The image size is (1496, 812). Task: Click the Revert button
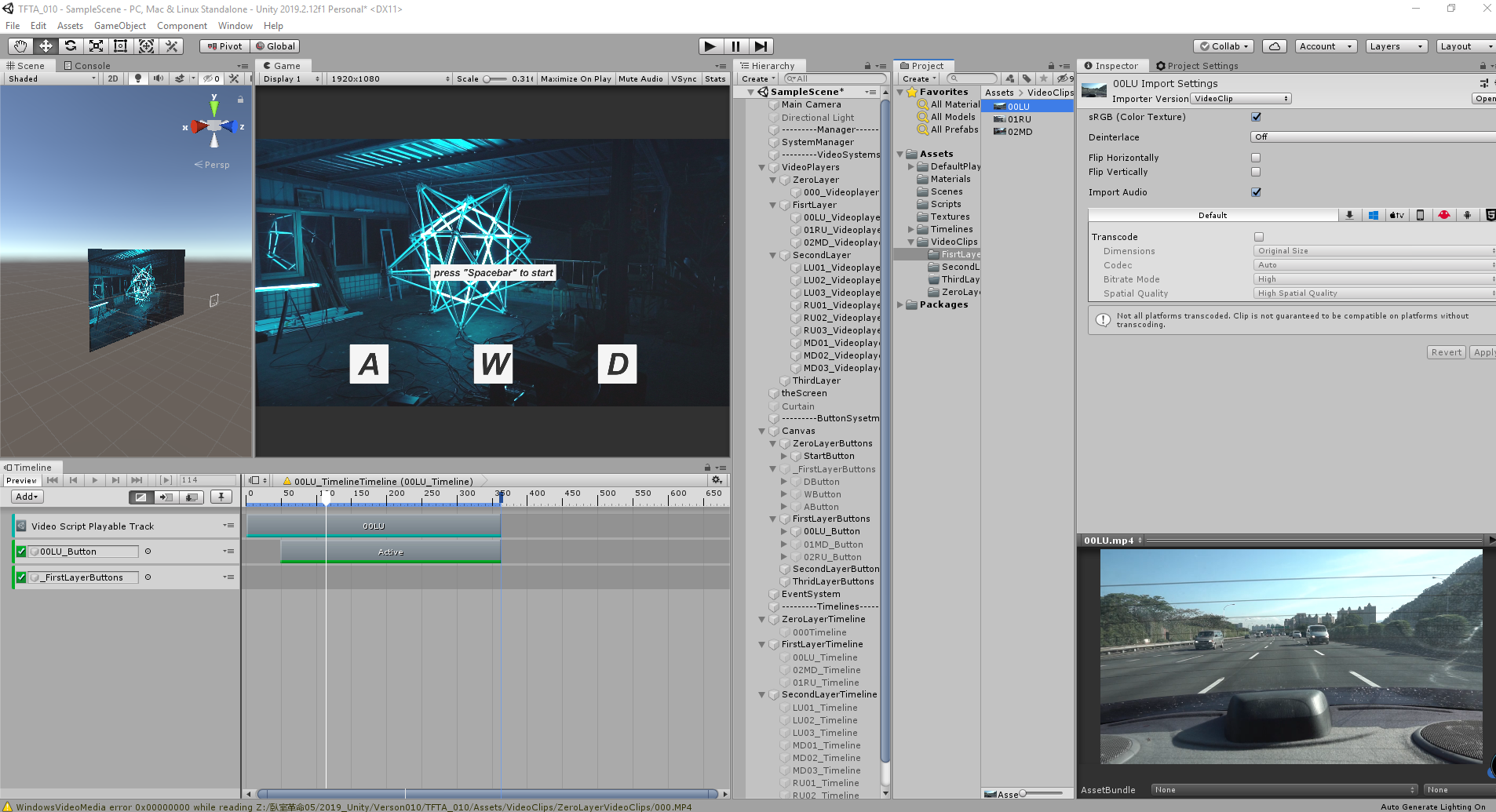point(1446,352)
